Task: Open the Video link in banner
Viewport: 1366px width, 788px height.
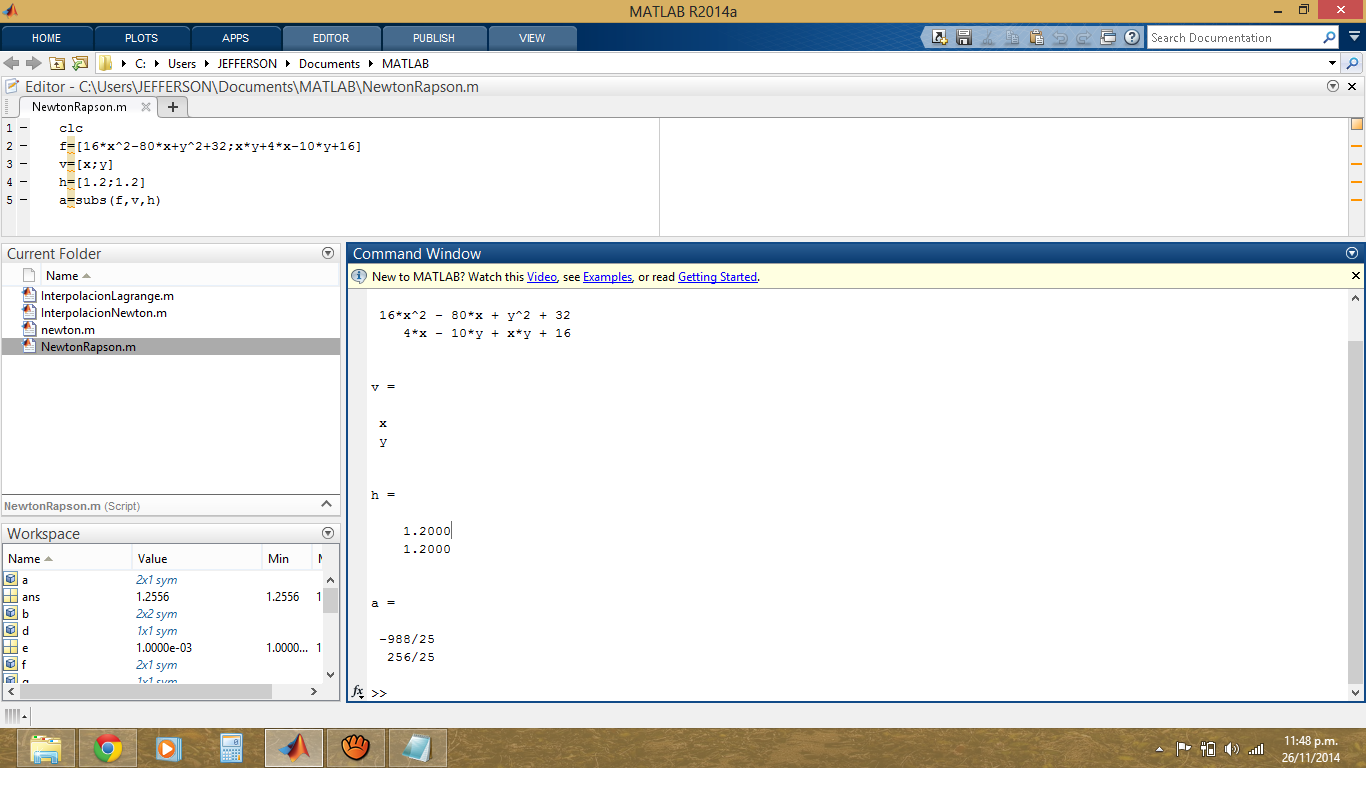Action: 542,277
